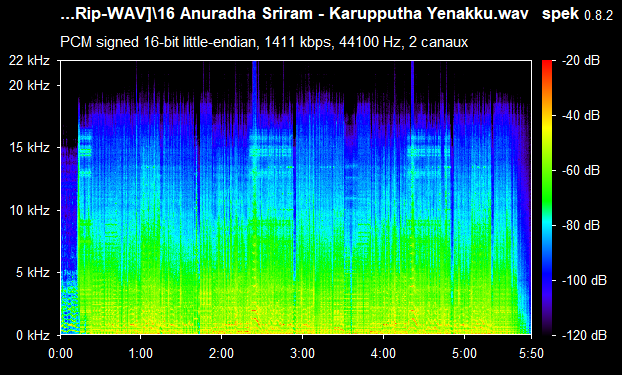Click the -60 dB legend label
Viewport: 622px width, 375px height.
click(x=581, y=171)
